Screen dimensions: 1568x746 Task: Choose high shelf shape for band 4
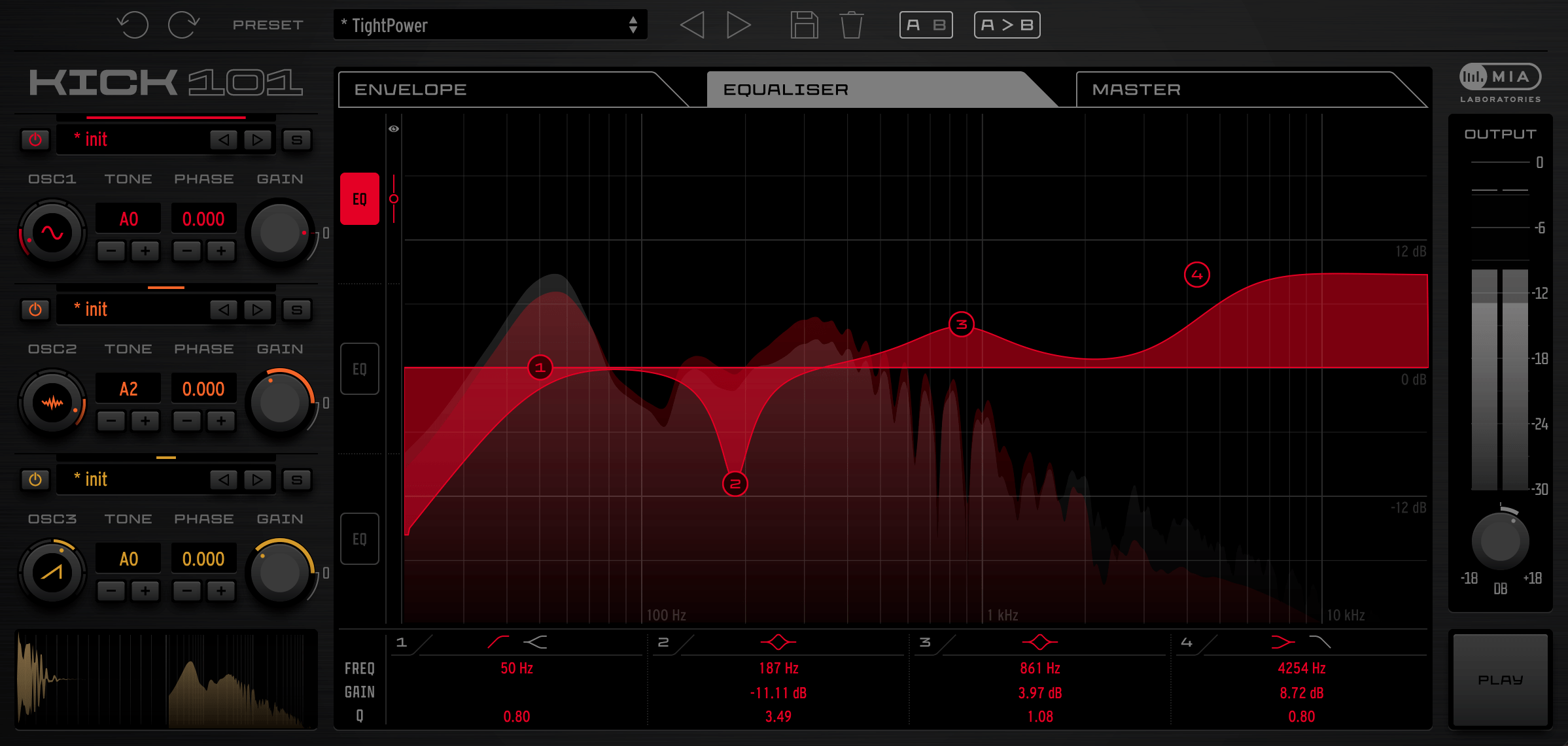pos(1282,642)
